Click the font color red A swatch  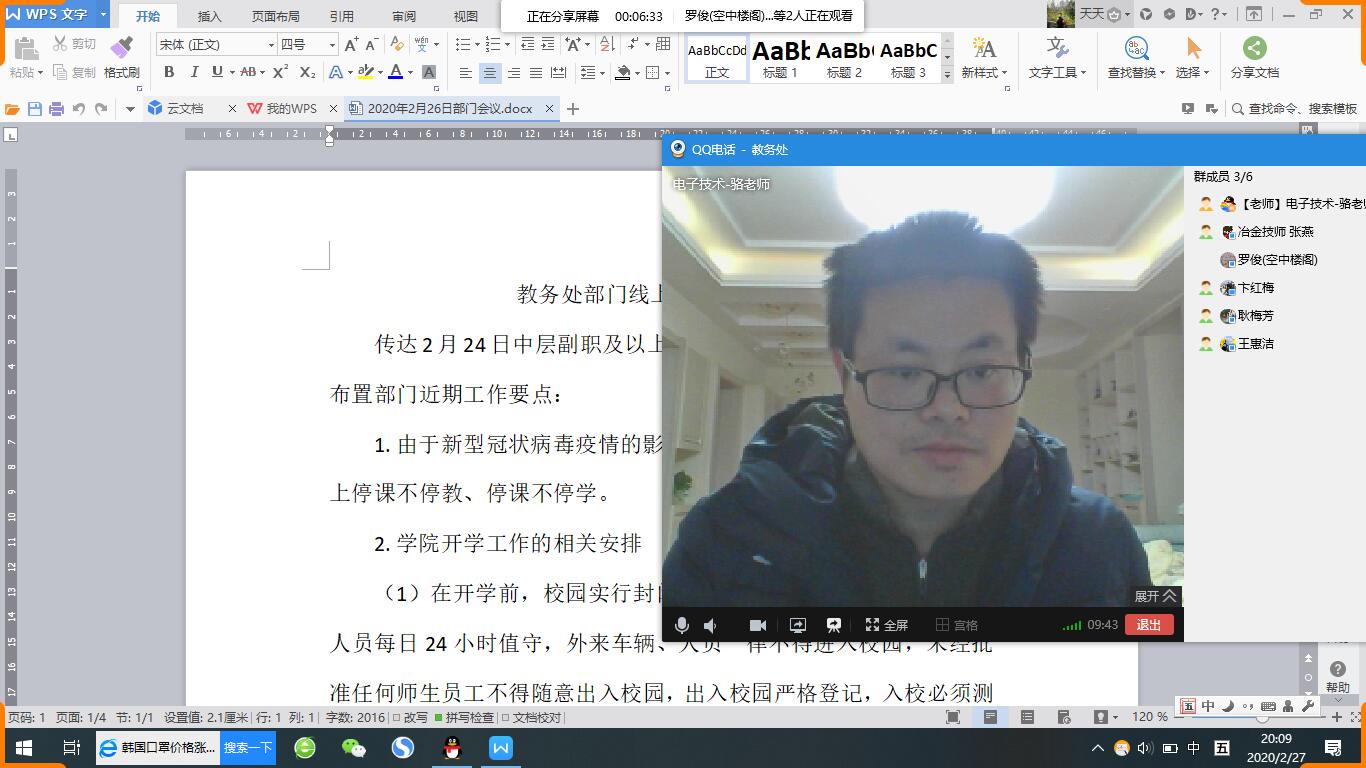tap(395, 72)
